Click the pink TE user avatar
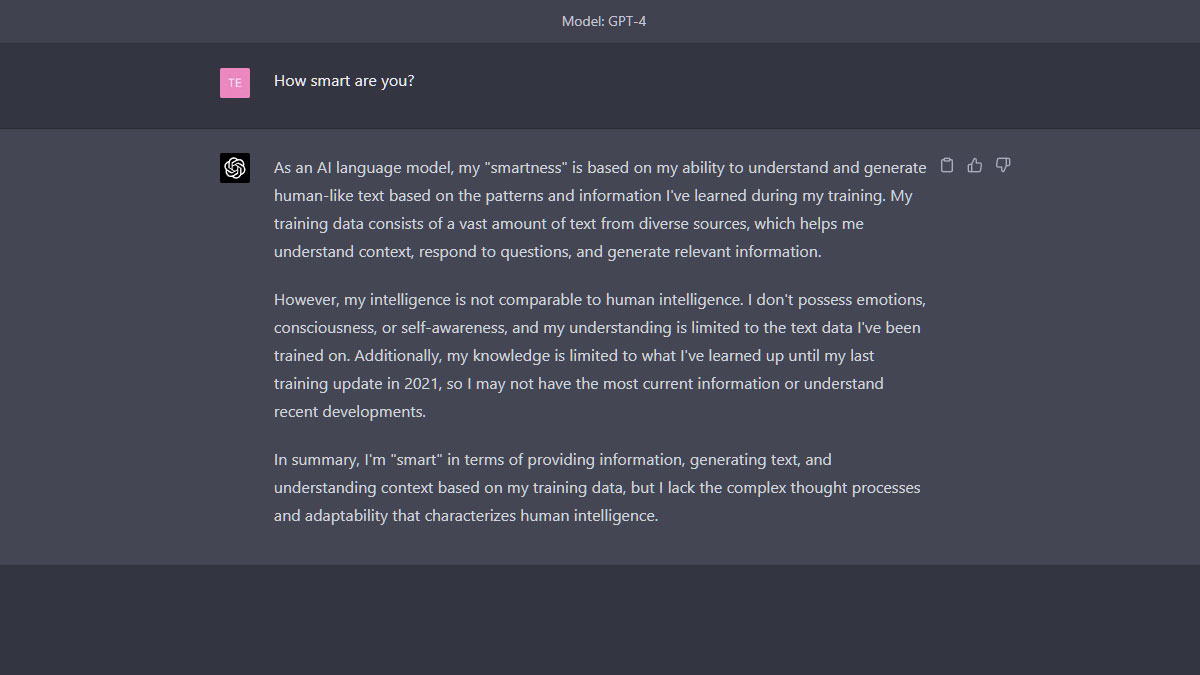1200x675 pixels. 235,83
